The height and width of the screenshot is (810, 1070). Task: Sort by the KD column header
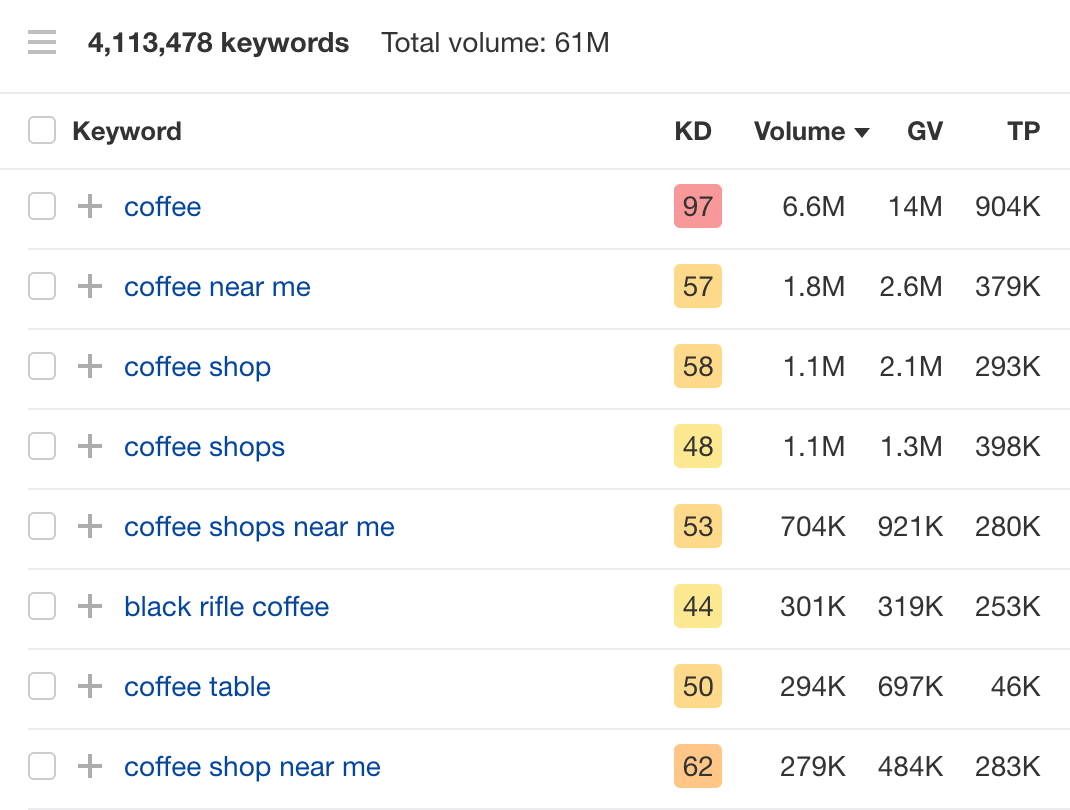pyautogui.click(x=694, y=131)
